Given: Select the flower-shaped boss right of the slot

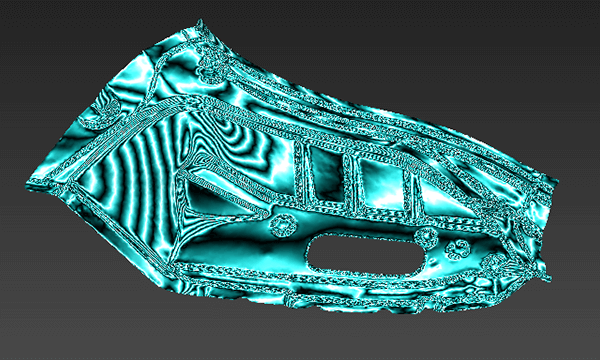Looking at the screenshot, I should click(458, 250).
